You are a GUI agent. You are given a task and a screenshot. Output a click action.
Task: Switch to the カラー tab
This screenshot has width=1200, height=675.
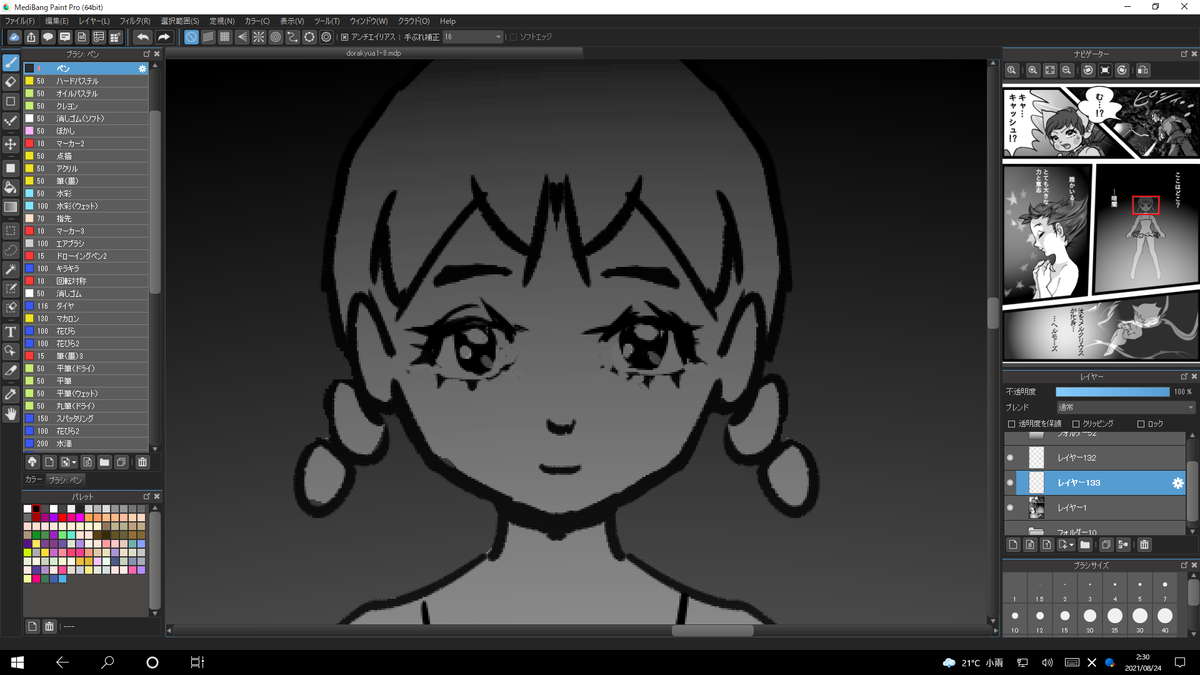34,480
